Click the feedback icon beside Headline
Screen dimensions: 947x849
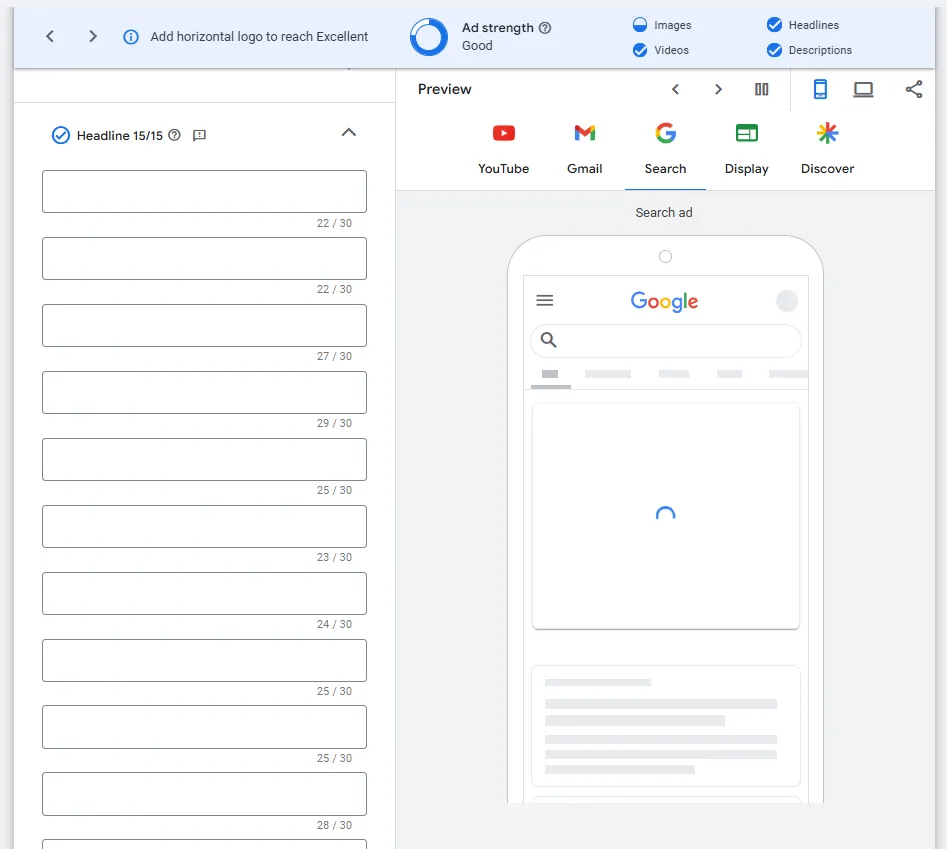(199, 135)
